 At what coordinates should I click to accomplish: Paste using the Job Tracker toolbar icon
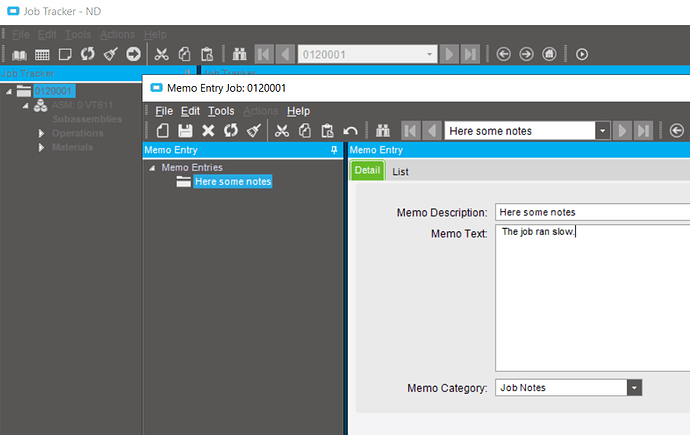[x=207, y=54]
